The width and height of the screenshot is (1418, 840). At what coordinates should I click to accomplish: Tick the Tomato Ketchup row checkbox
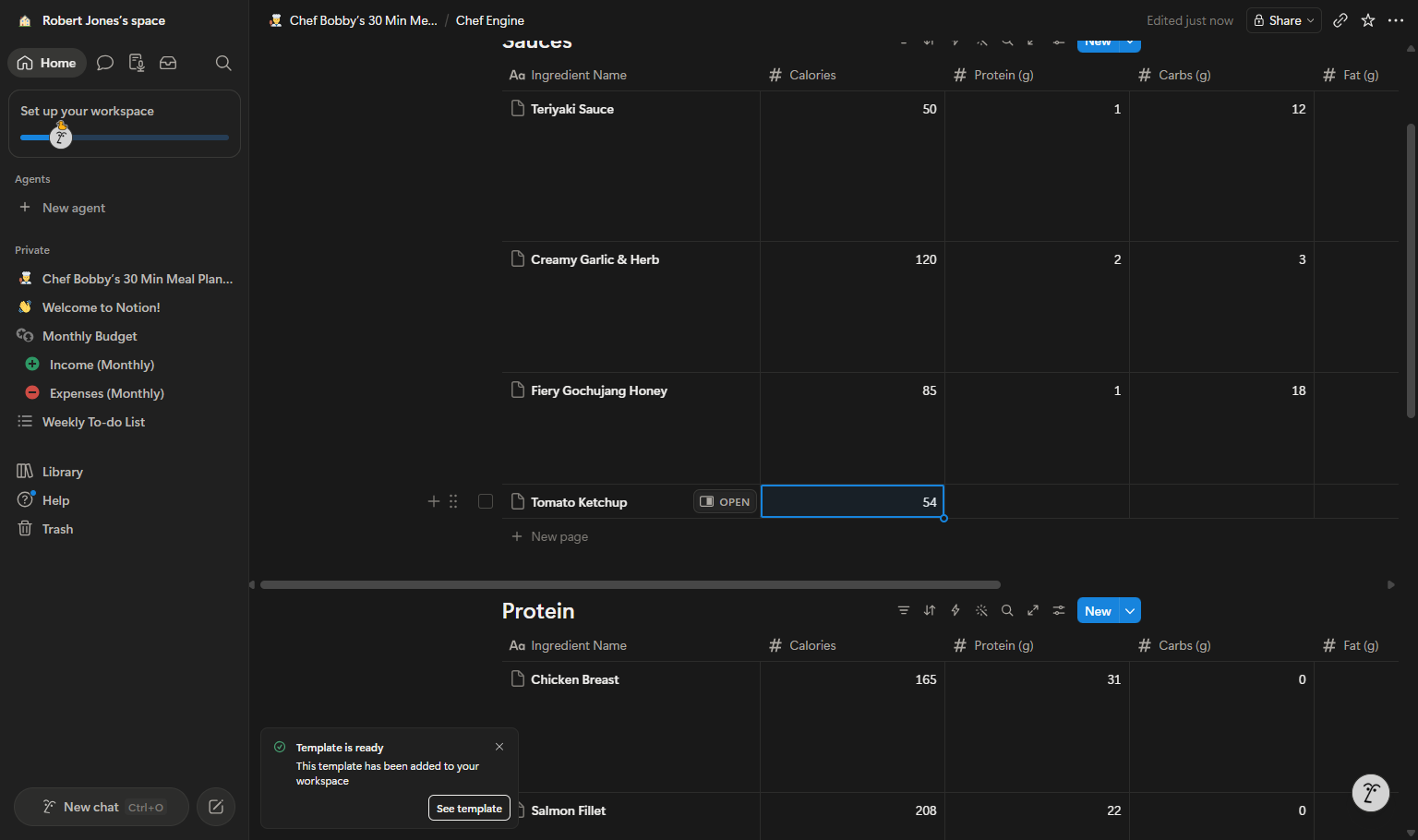[x=486, y=501]
